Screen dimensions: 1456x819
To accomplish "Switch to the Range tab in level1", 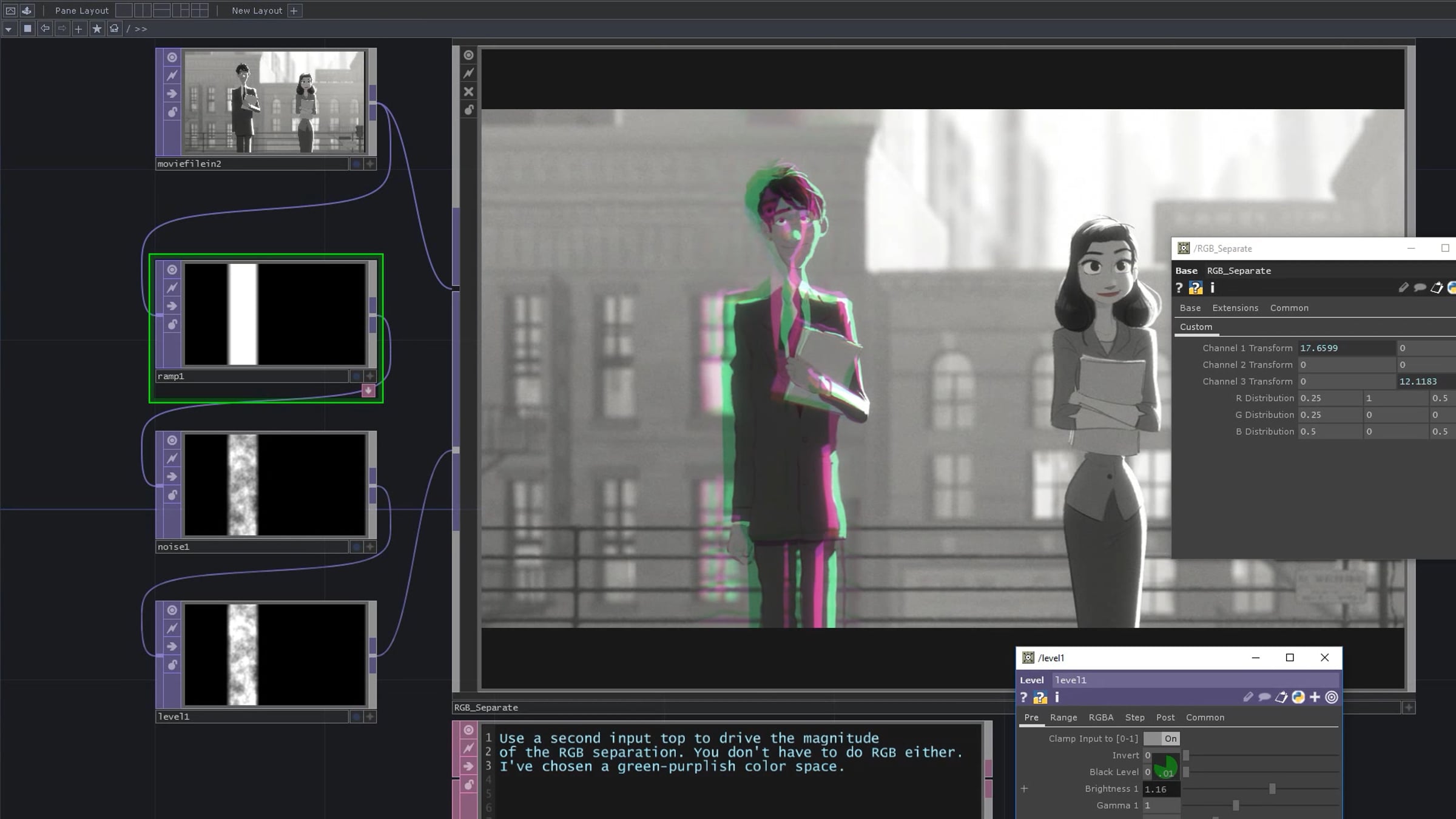I will pos(1063,717).
